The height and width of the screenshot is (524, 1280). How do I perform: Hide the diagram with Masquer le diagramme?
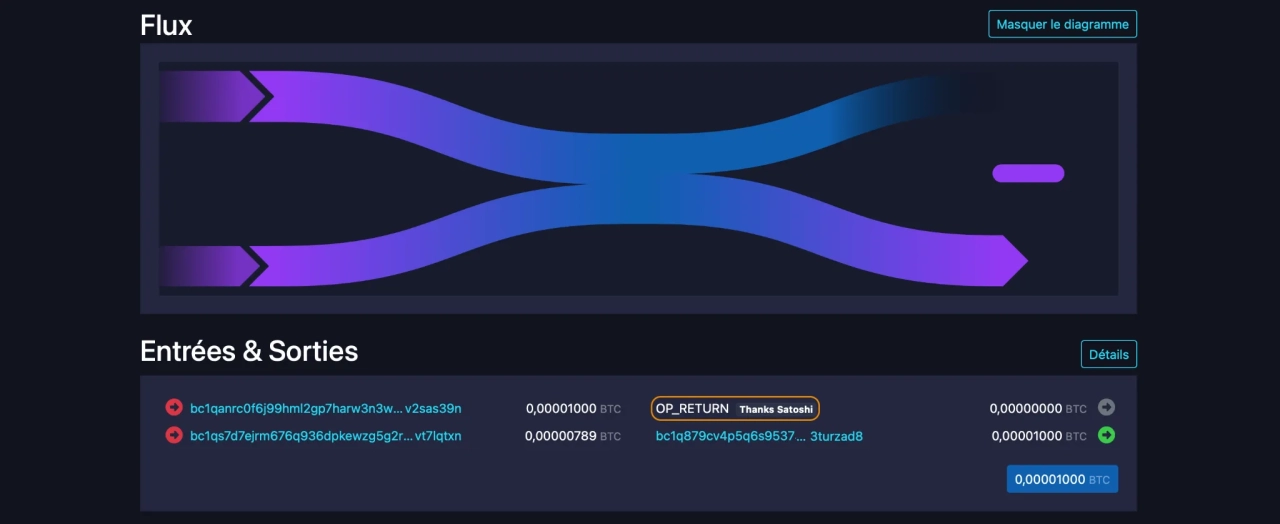1062,24
